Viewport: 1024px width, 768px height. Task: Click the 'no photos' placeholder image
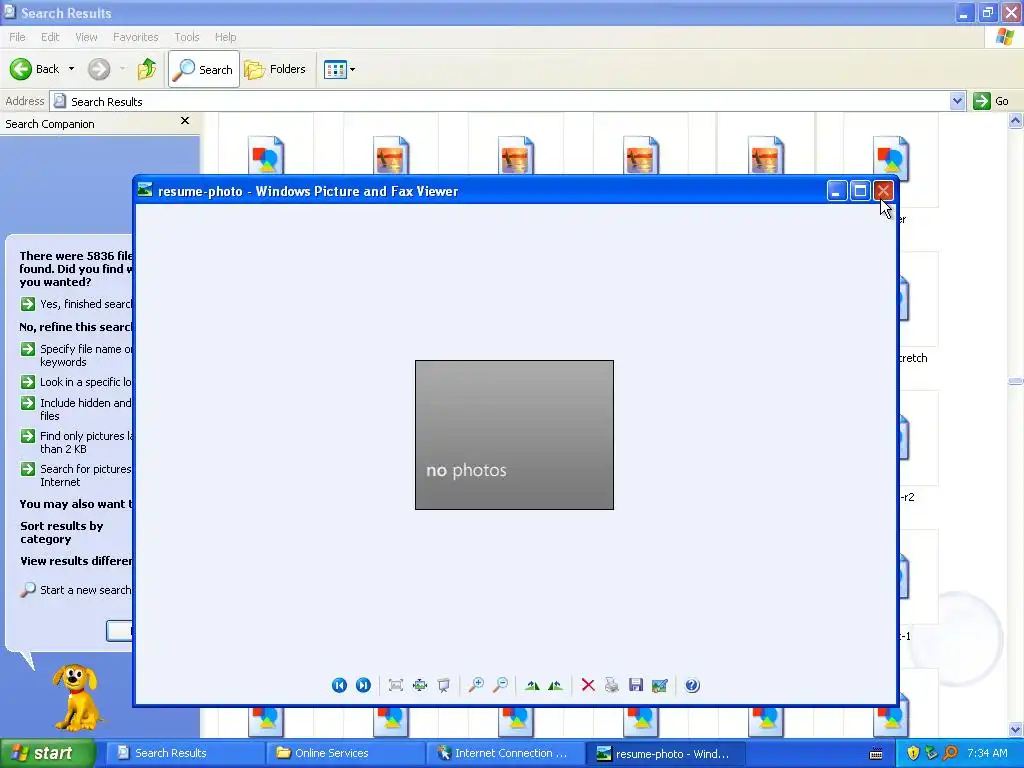(x=514, y=435)
